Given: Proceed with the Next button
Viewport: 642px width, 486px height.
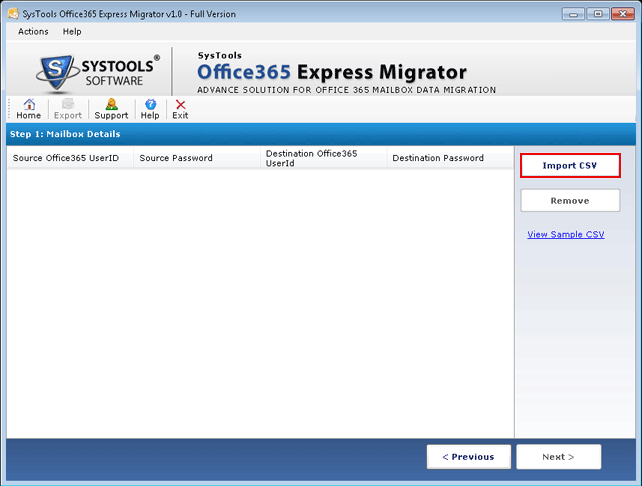Looking at the screenshot, I should click(558, 457).
